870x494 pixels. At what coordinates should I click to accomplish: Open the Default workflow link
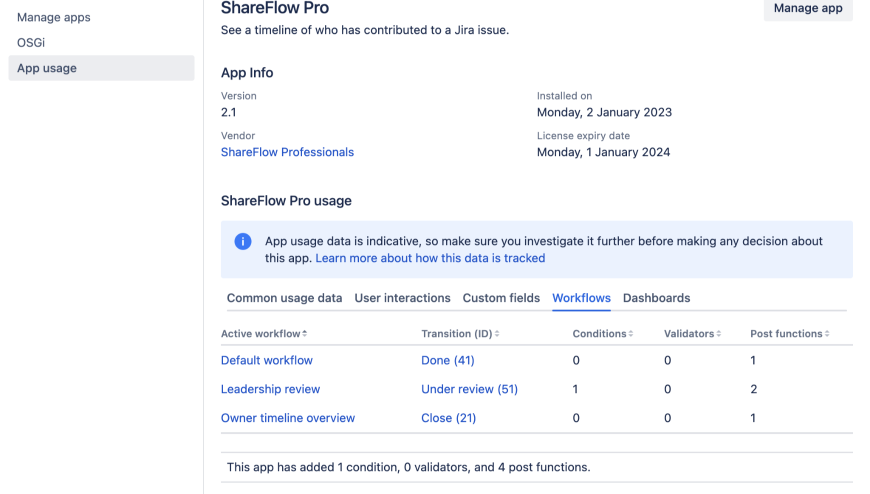tap(266, 360)
